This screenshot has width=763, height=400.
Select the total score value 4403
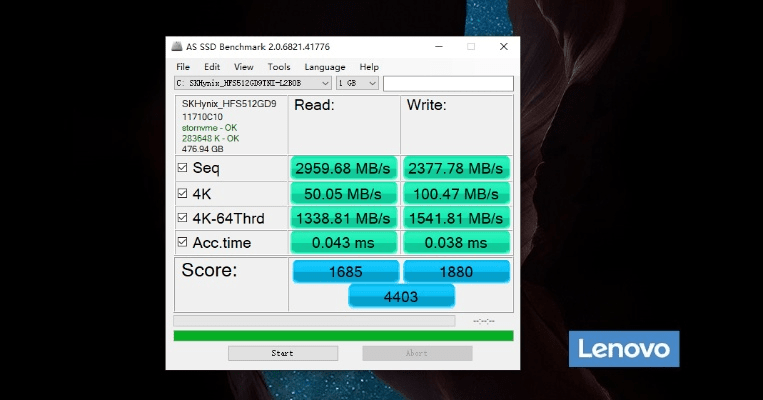pyautogui.click(x=401, y=296)
